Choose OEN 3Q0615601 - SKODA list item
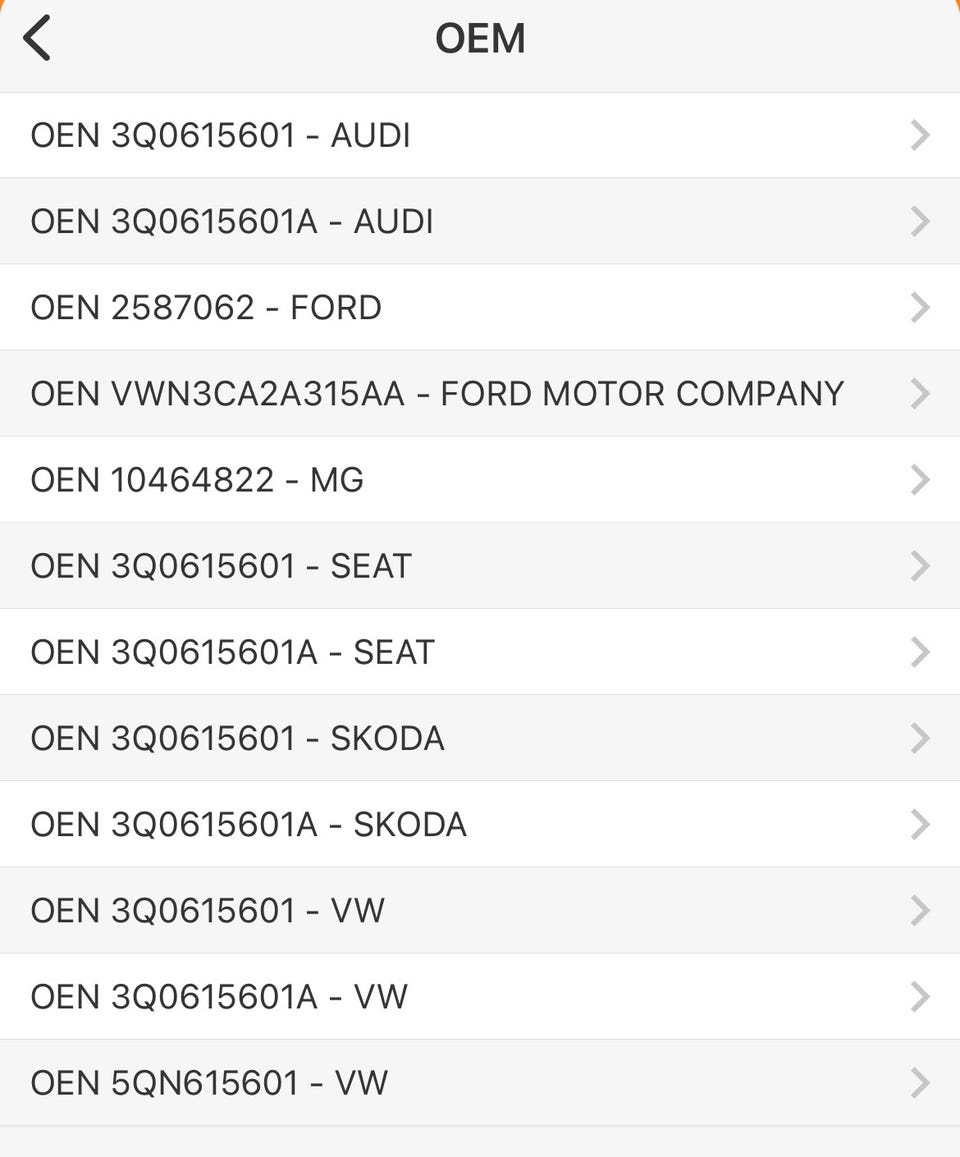The width and height of the screenshot is (960, 1157). click(x=237, y=738)
